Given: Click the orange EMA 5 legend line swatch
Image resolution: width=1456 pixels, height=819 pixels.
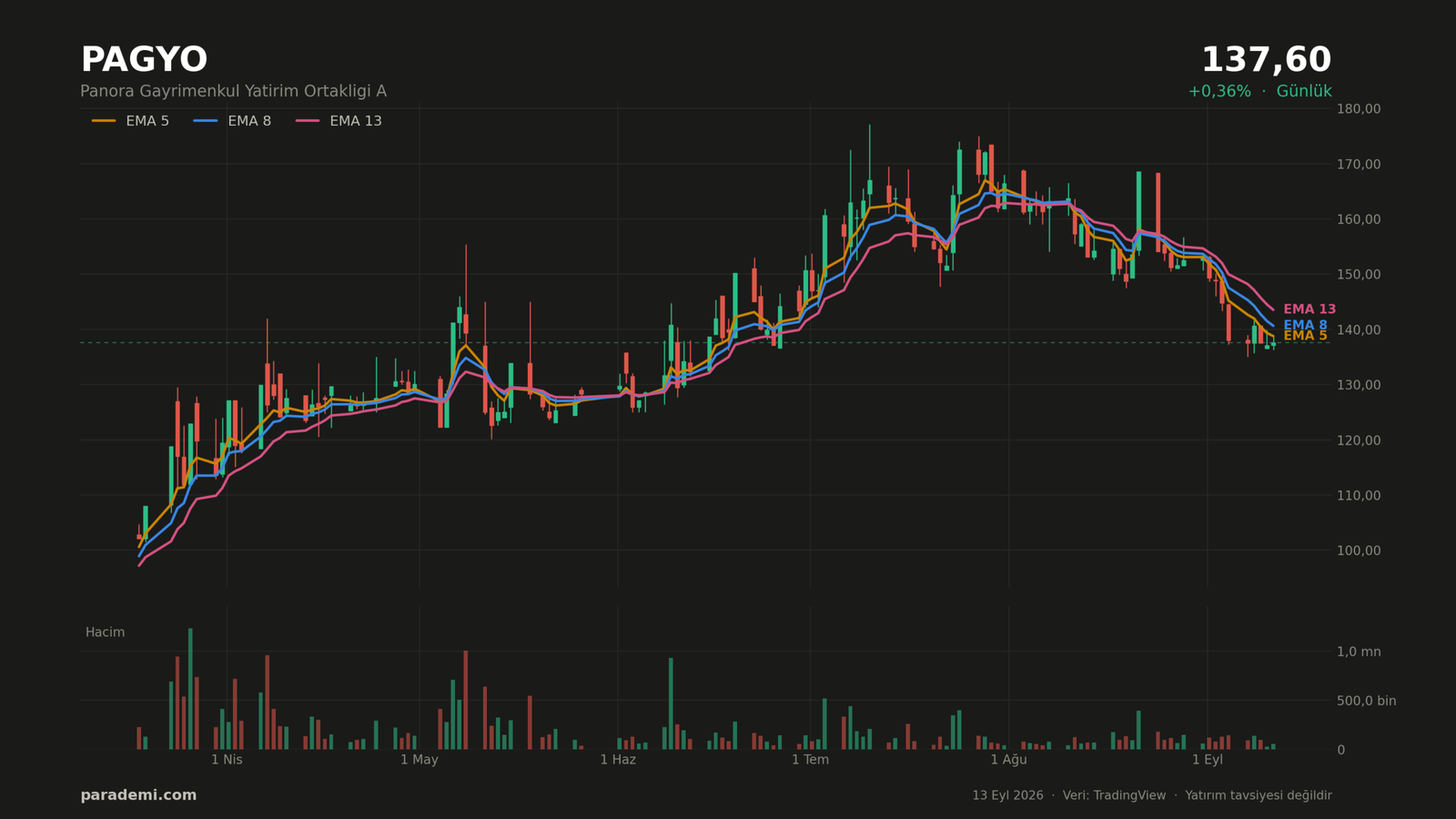Looking at the screenshot, I should click(104, 121).
